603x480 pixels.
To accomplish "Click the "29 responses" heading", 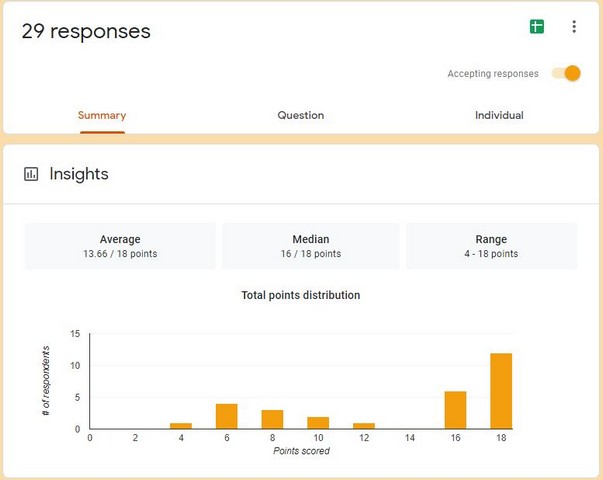I will [x=86, y=31].
